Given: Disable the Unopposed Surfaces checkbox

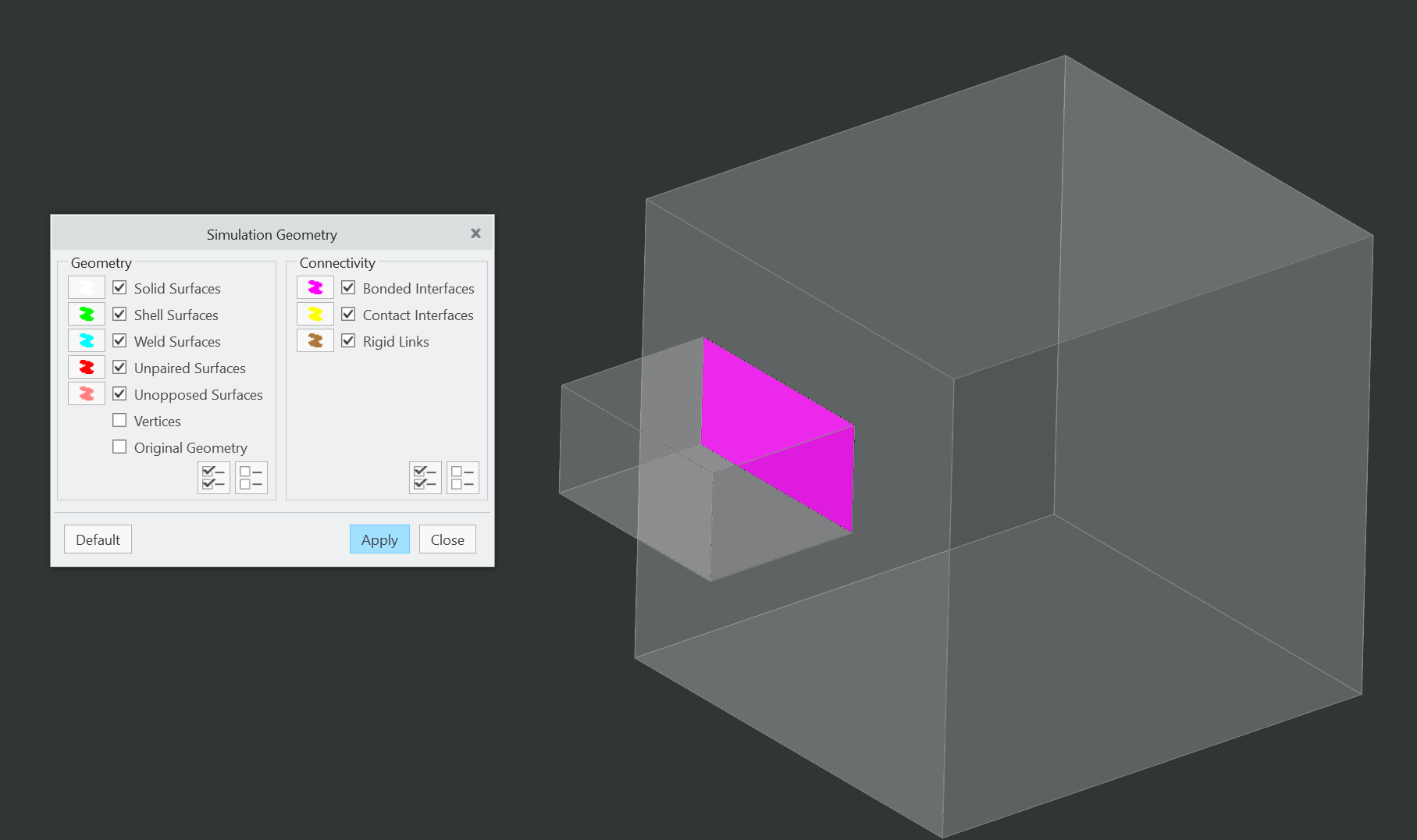Looking at the screenshot, I should click(119, 393).
